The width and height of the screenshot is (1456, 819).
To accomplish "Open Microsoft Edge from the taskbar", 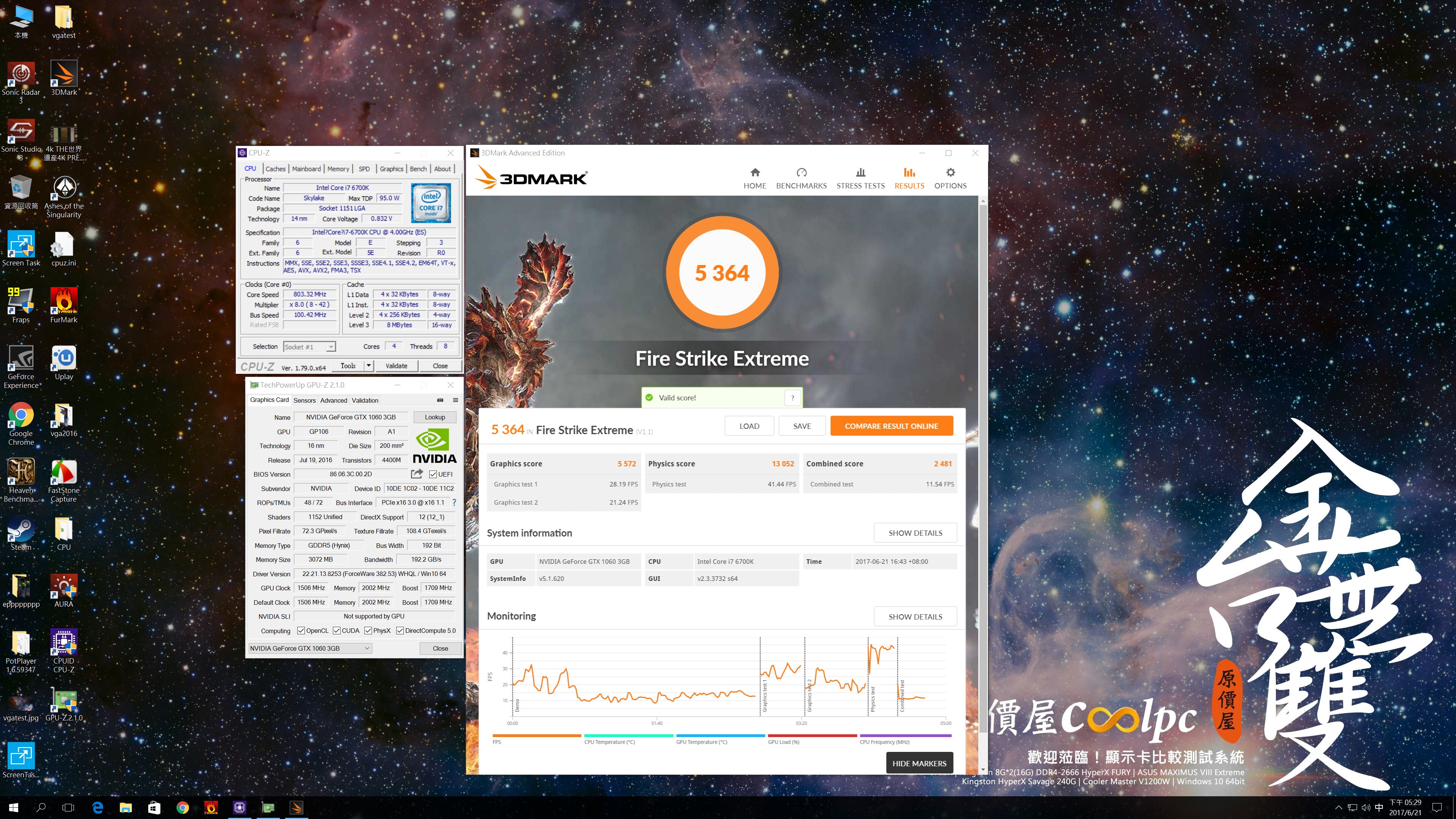I will (x=97, y=808).
